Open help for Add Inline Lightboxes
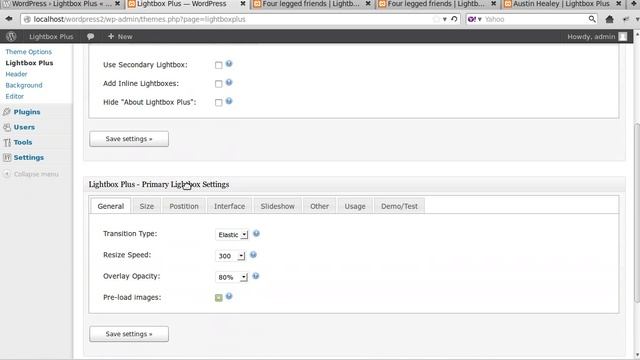The image size is (640, 360). pos(229,82)
